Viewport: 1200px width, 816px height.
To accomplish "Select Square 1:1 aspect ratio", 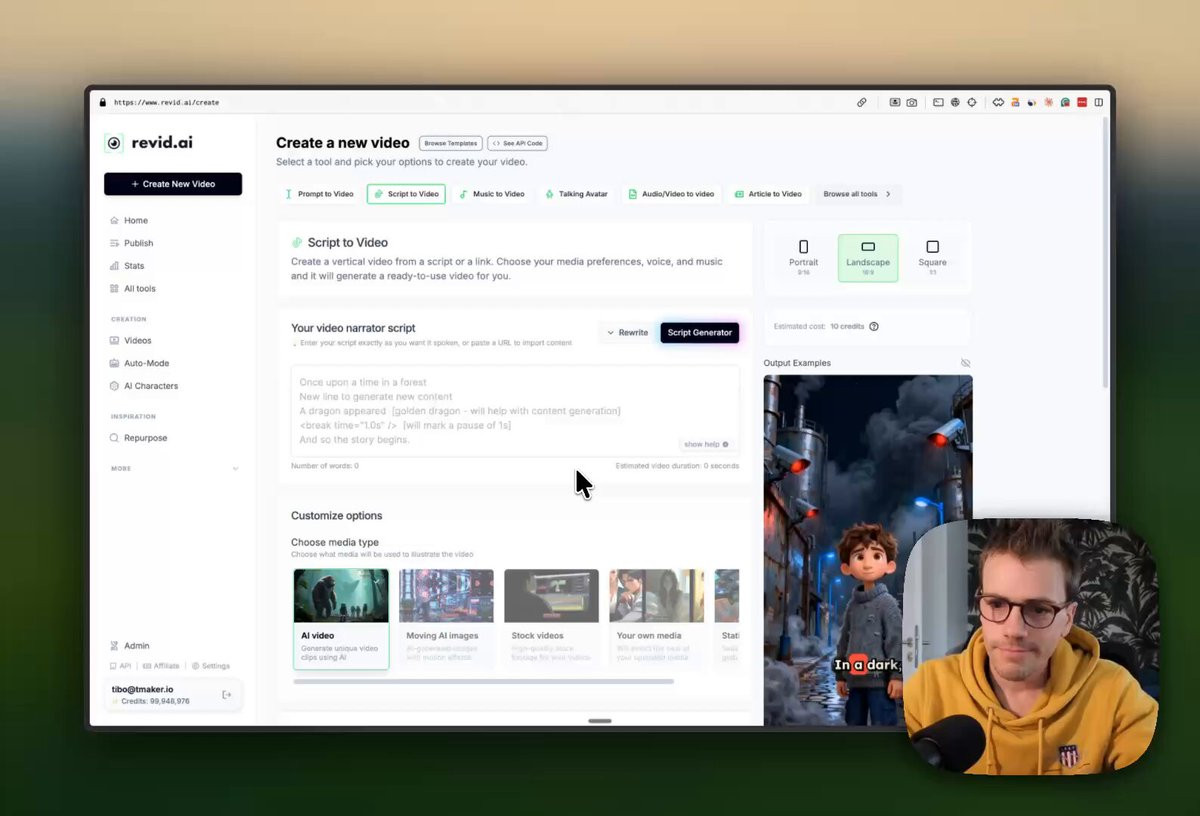I will (932, 258).
